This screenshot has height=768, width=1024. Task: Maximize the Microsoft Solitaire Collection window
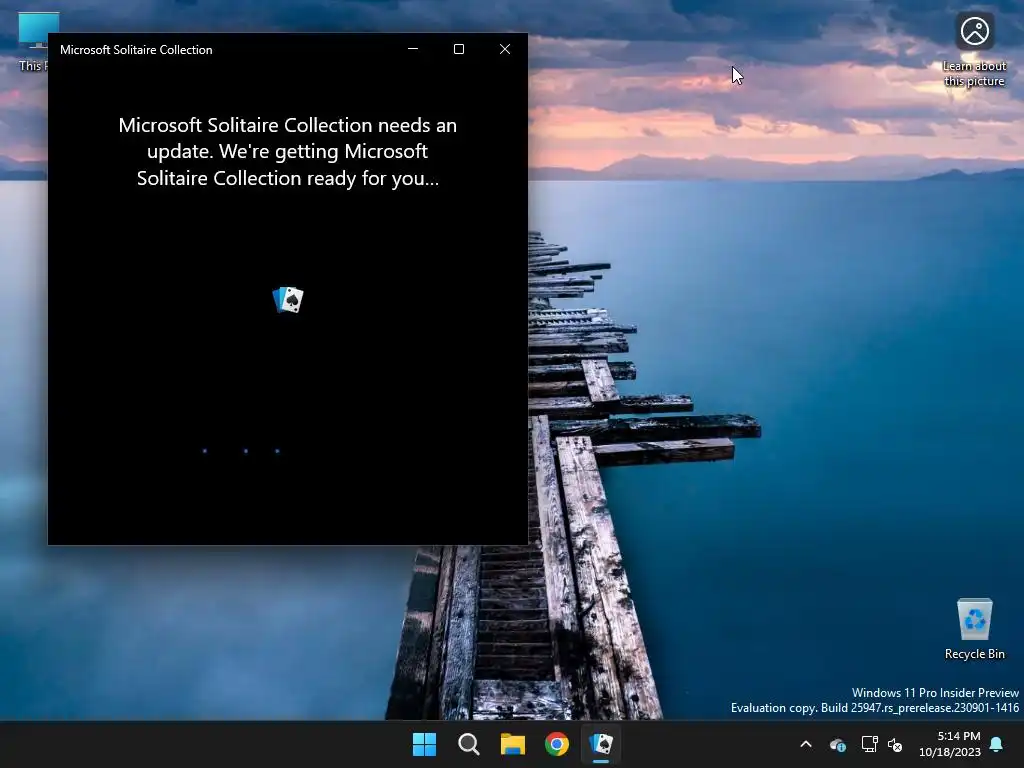click(459, 49)
